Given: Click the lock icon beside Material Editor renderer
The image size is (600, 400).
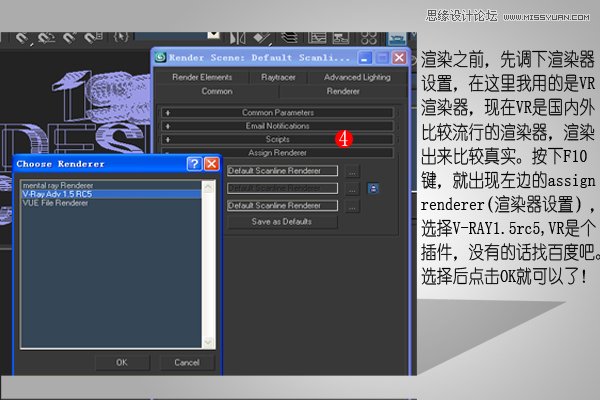Looking at the screenshot, I should pyautogui.click(x=373, y=188).
